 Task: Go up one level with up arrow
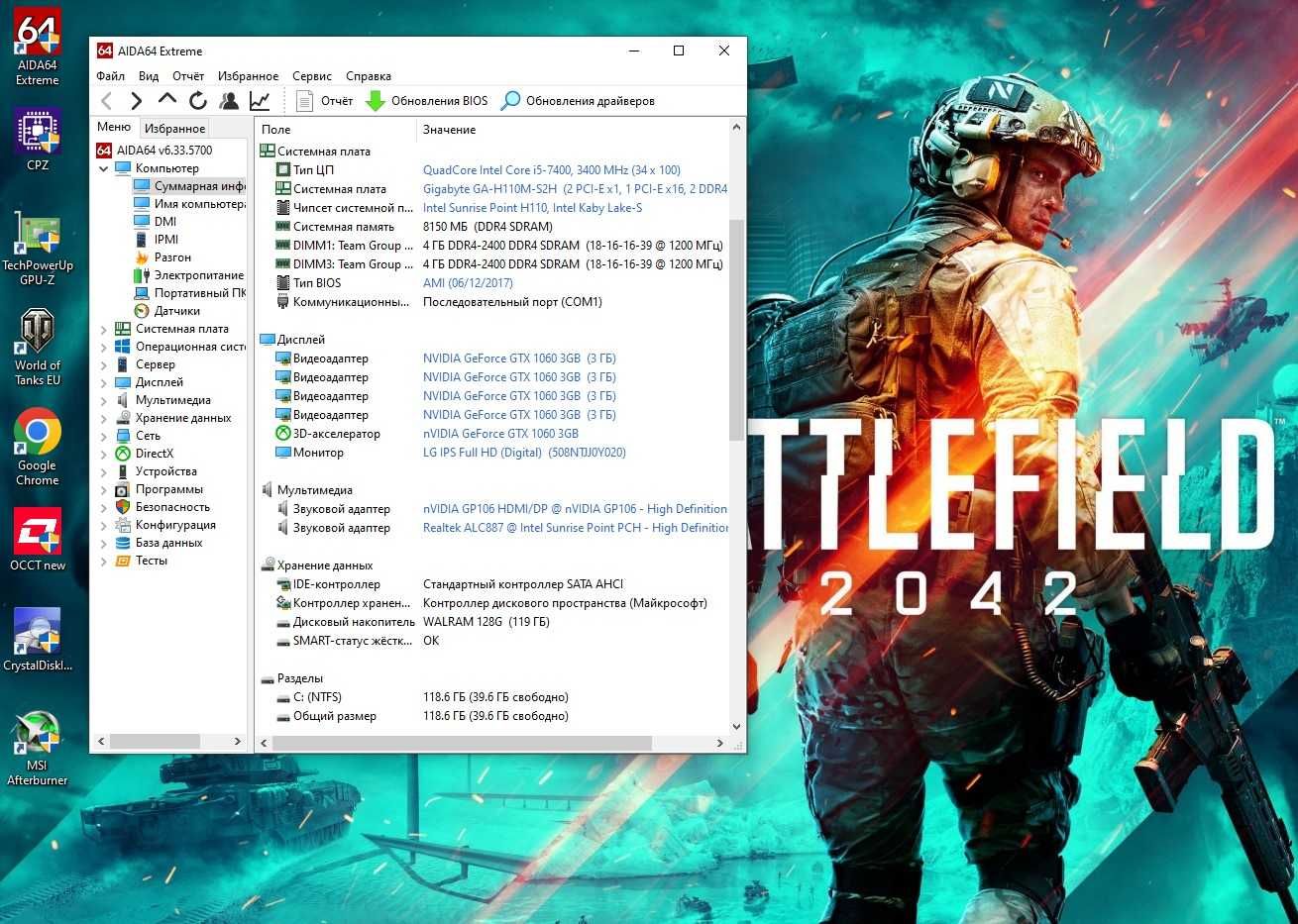(167, 99)
